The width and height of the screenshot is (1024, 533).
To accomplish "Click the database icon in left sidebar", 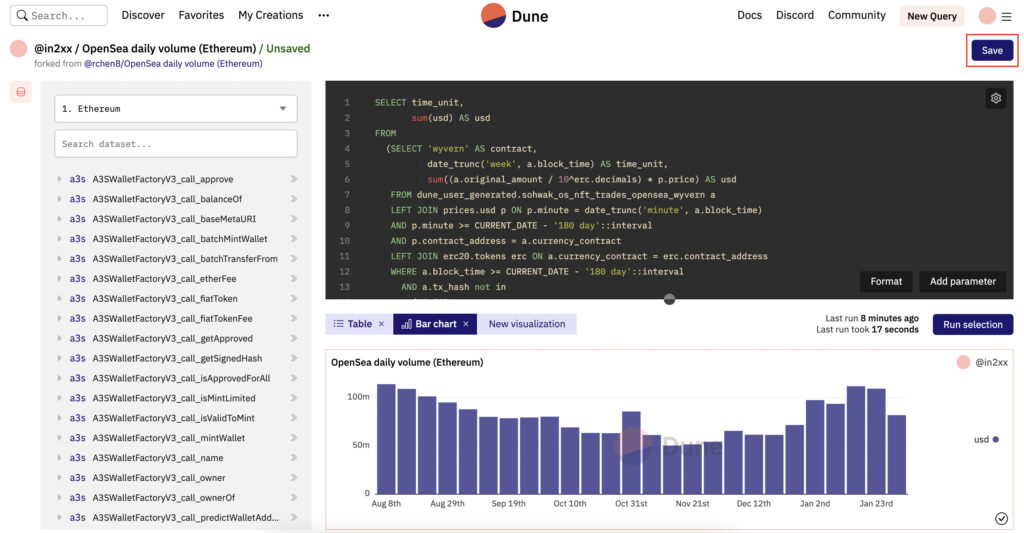I will coord(22,92).
